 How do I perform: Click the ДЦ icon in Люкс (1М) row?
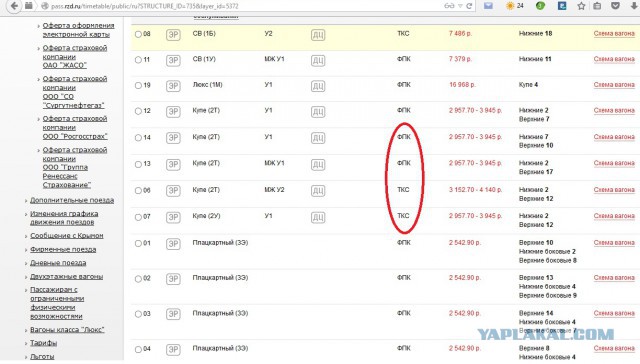[318, 86]
